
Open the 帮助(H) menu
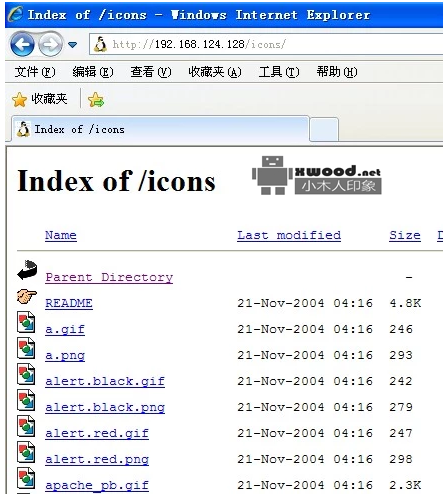click(337, 72)
